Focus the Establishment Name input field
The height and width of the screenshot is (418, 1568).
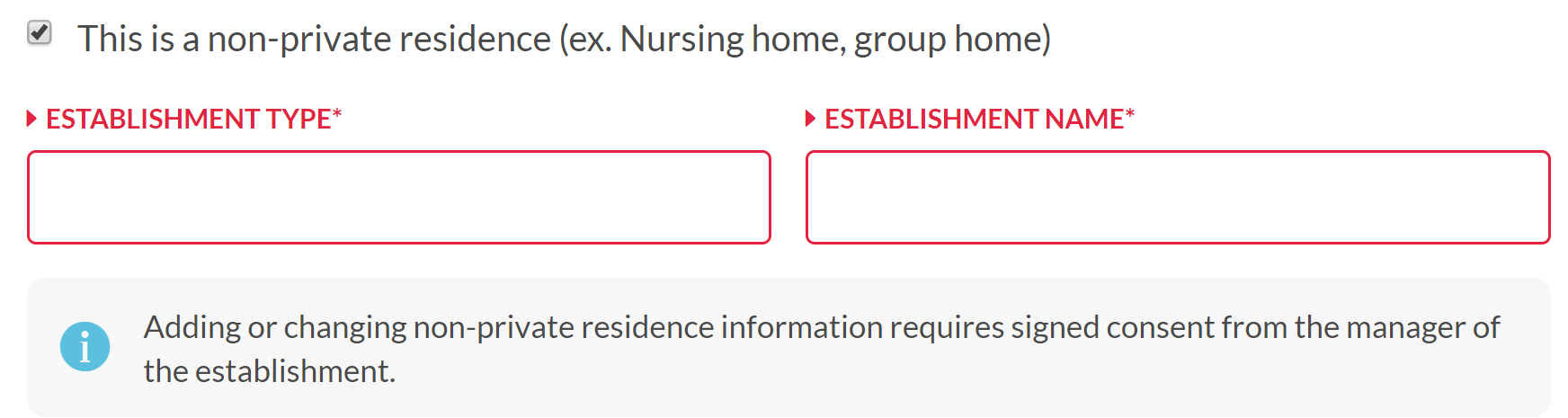(x=1178, y=197)
